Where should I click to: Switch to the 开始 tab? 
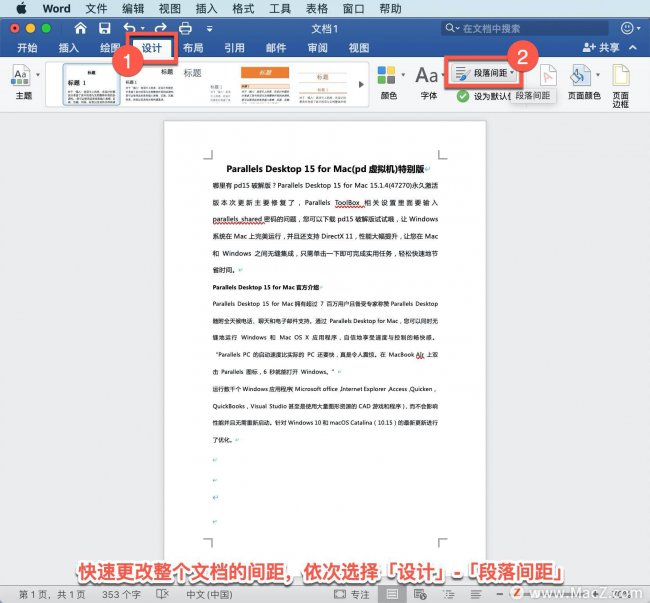[27, 48]
